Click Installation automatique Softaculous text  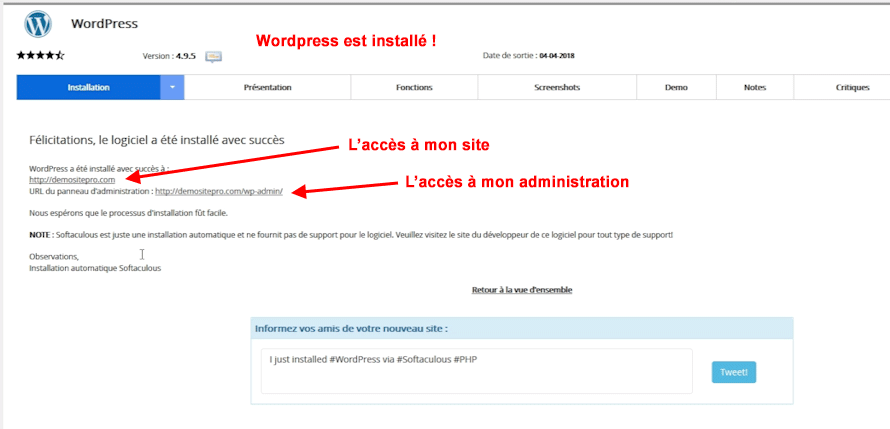[x=95, y=268]
